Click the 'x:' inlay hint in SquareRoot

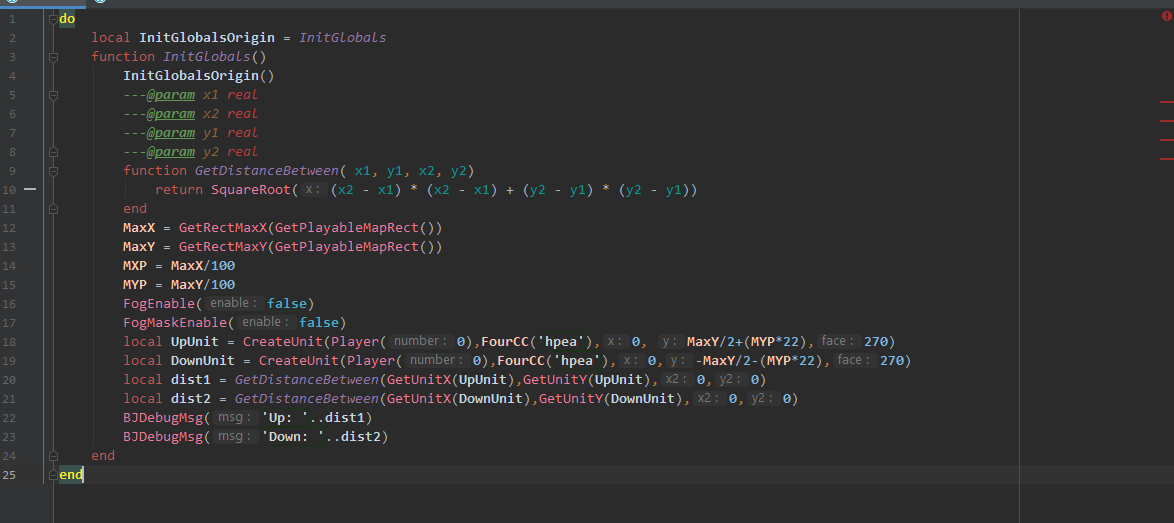pyautogui.click(x=314, y=190)
